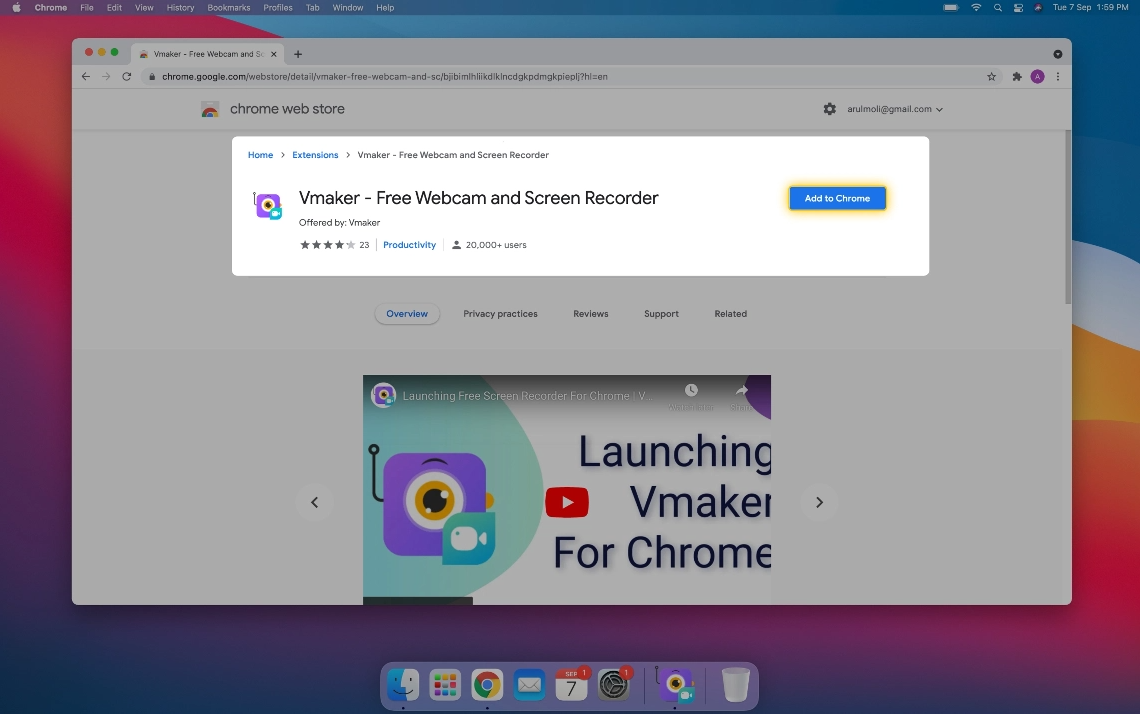Show the next screenshot with right arrow
The height and width of the screenshot is (714, 1140).
point(819,502)
